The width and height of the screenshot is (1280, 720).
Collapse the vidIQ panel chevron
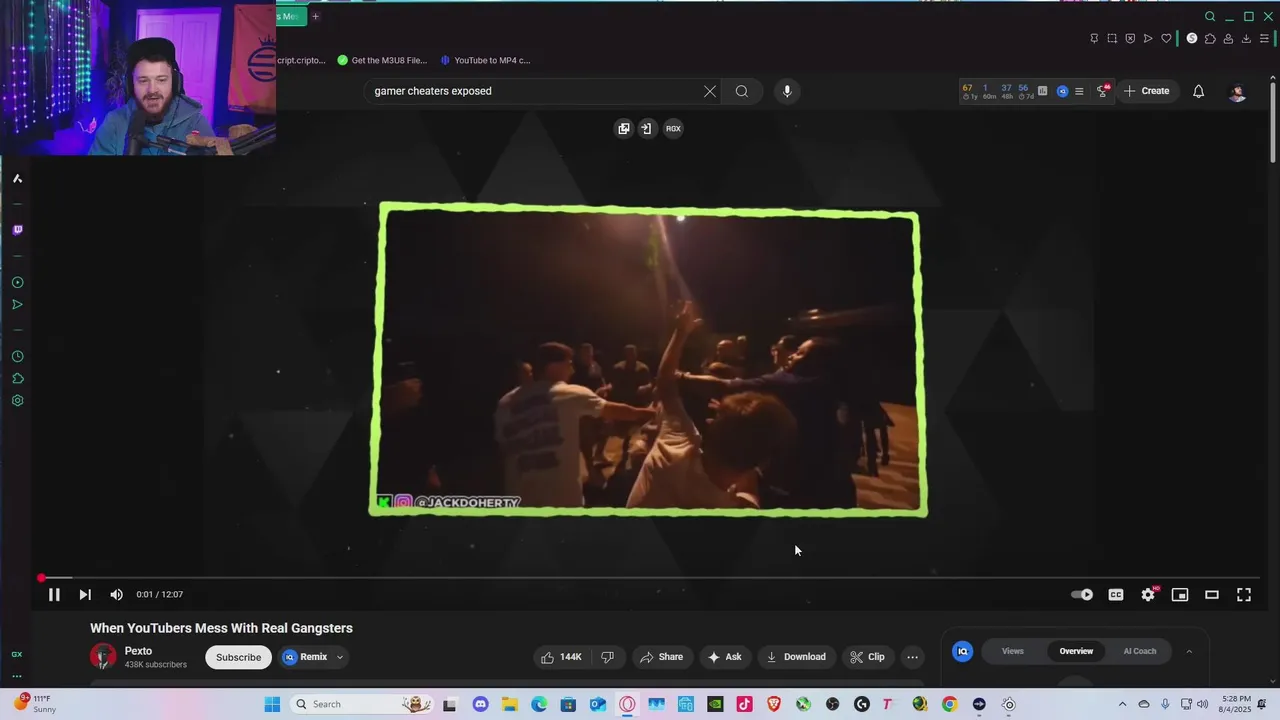(x=1189, y=651)
